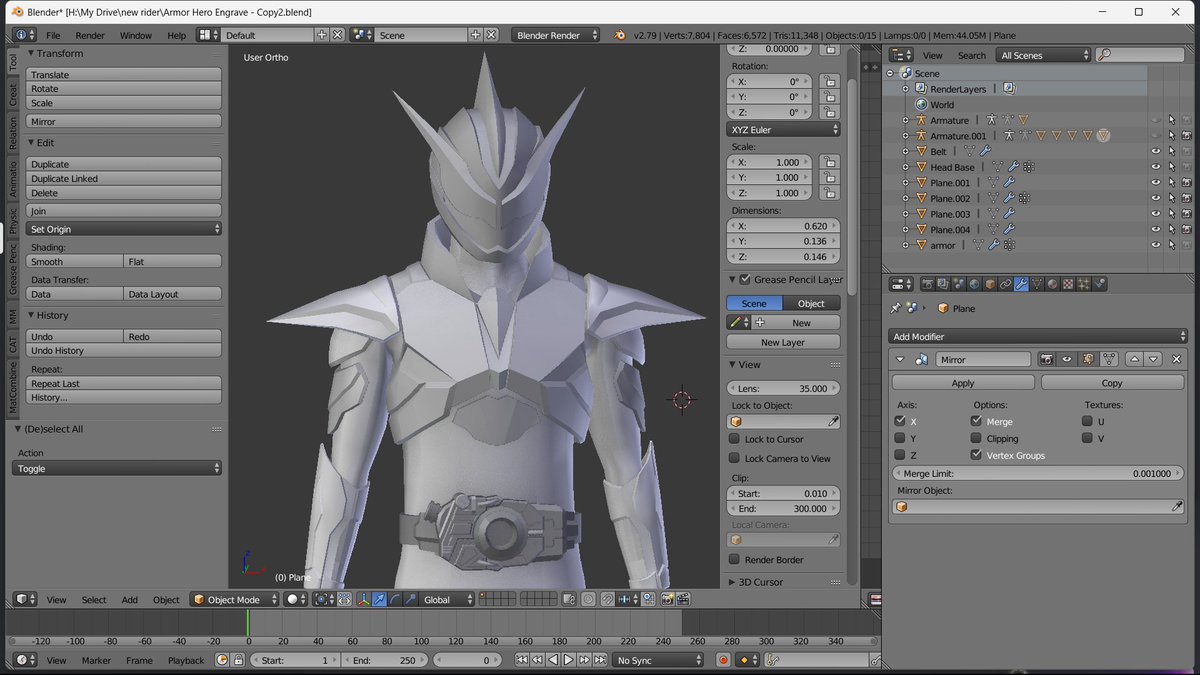Open the XYZ Euler rotation mode dropdown
The image size is (1200, 675).
pyautogui.click(x=783, y=129)
